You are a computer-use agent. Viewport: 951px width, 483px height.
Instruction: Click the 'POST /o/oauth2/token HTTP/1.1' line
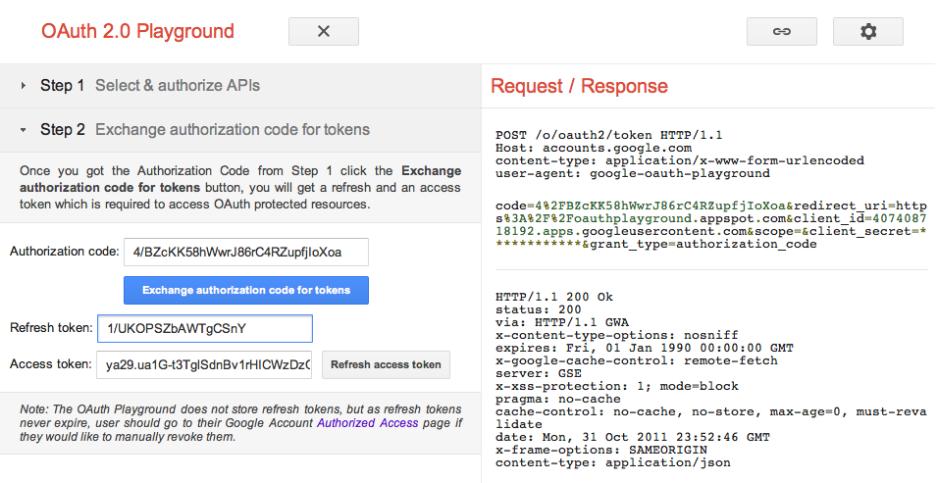609,135
